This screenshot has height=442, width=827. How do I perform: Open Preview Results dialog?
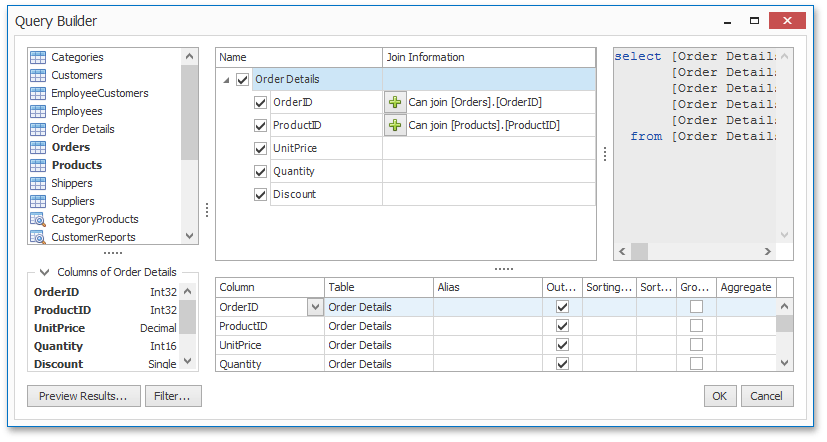[x=84, y=396]
